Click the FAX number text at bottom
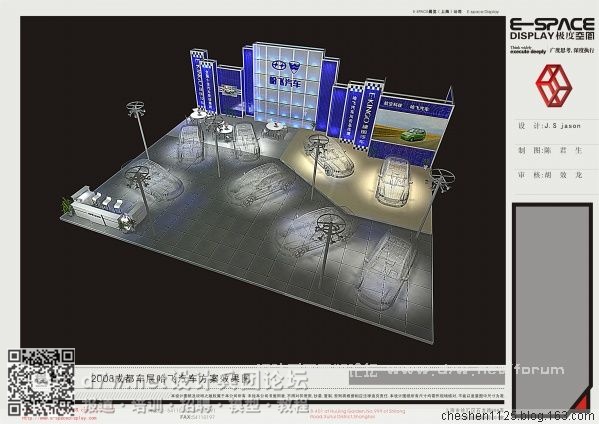Viewport: 599px width, 424px height. coord(198,417)
